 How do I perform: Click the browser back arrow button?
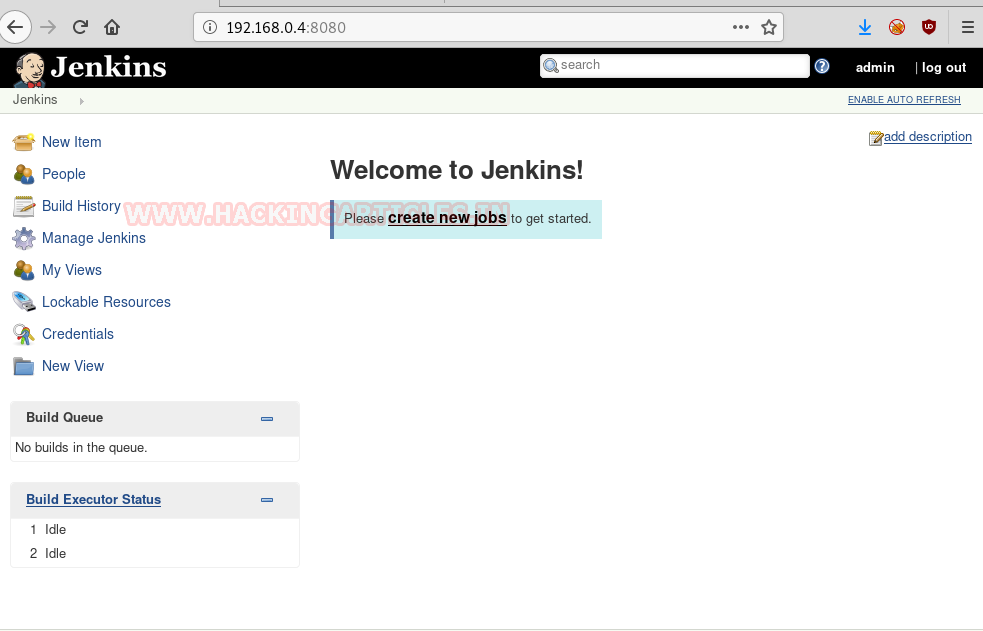tap(15, 27)
